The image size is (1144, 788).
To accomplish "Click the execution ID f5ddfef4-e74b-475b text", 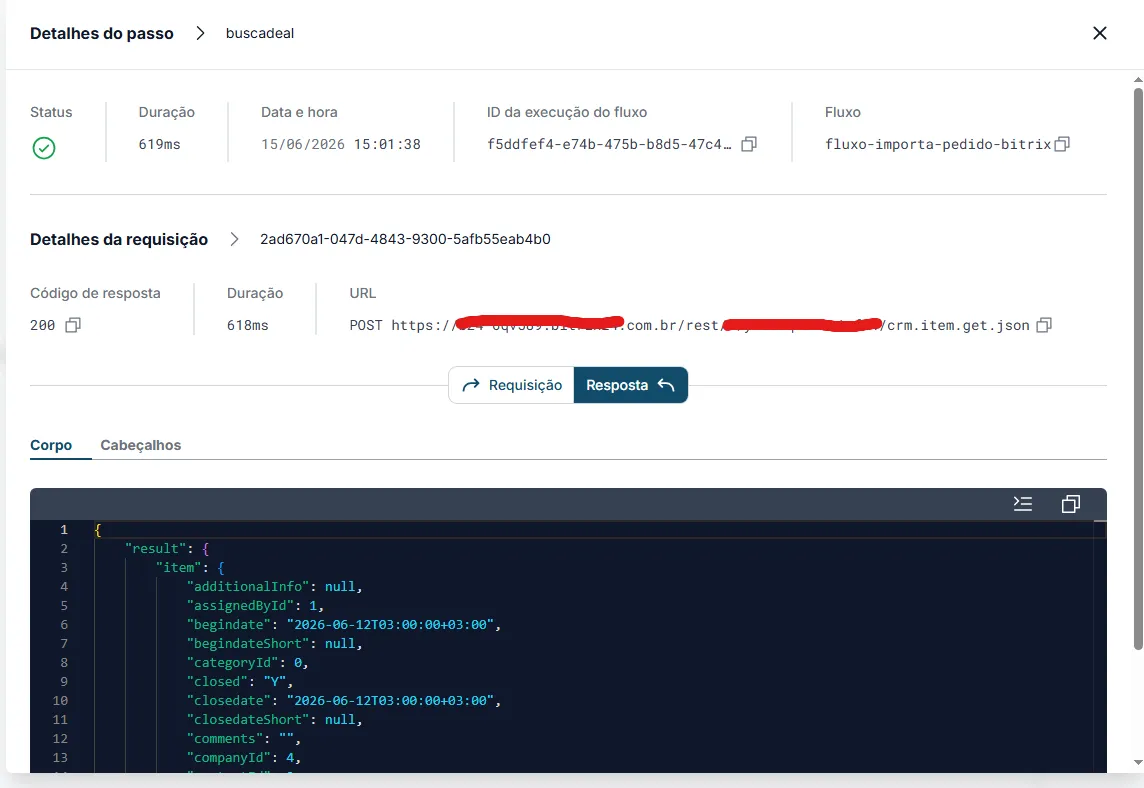I will point(609,144).
